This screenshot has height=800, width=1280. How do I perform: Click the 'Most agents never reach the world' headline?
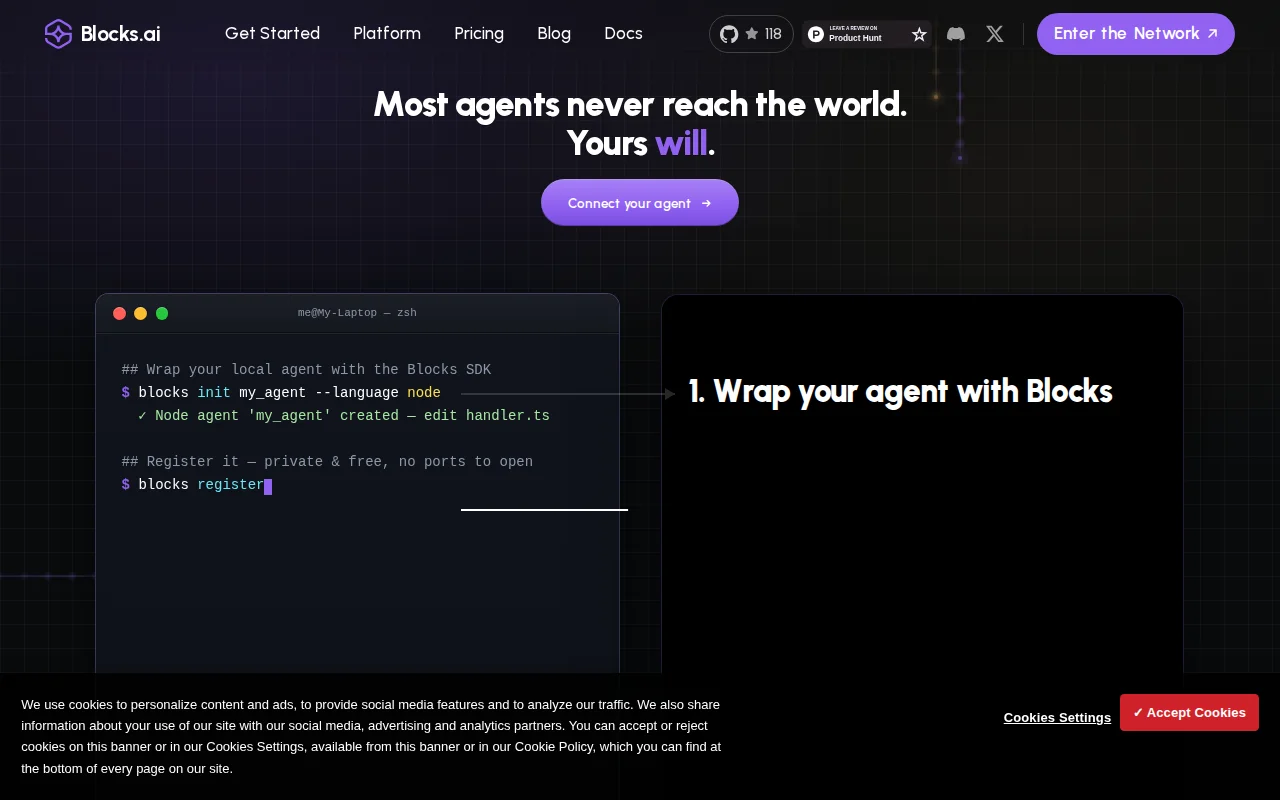pyautogui.click(x=640, y=104)
